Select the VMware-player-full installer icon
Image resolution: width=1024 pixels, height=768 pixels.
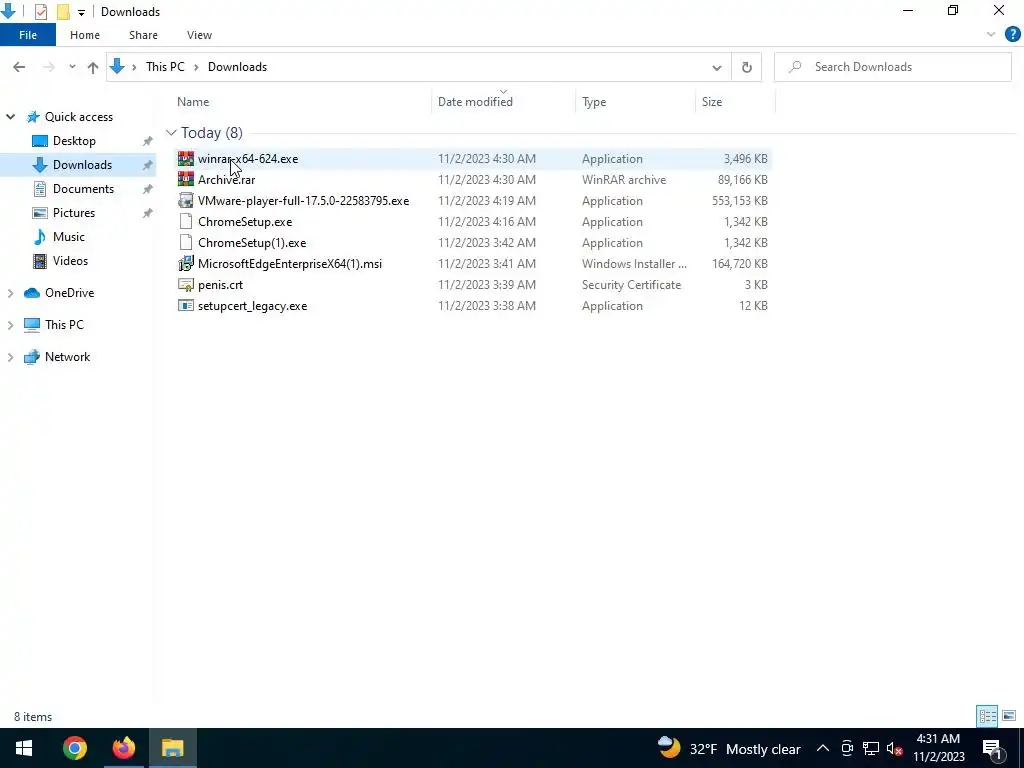tap(185, 200)
